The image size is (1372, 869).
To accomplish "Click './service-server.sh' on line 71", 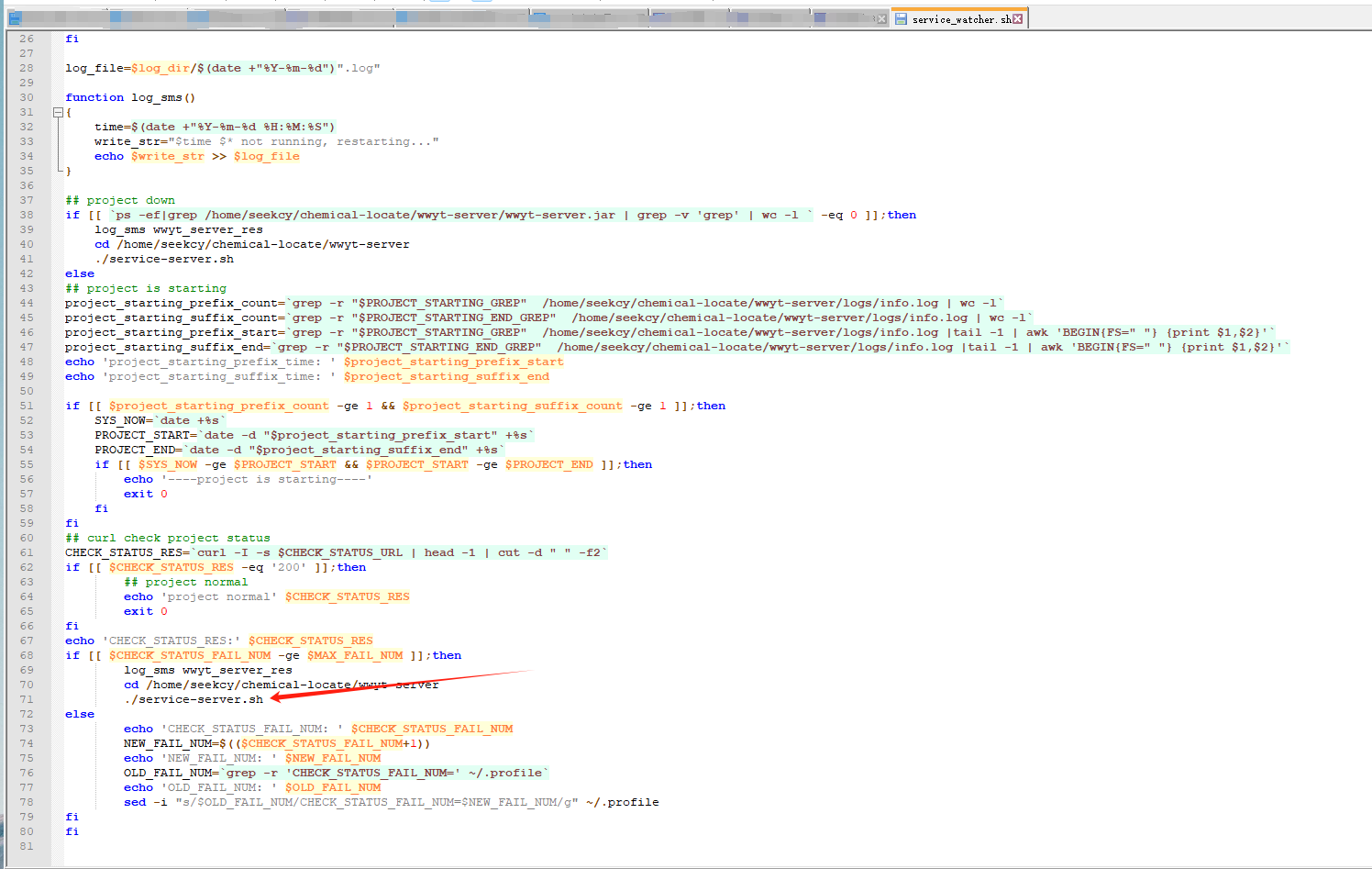I will pos(194,699).
